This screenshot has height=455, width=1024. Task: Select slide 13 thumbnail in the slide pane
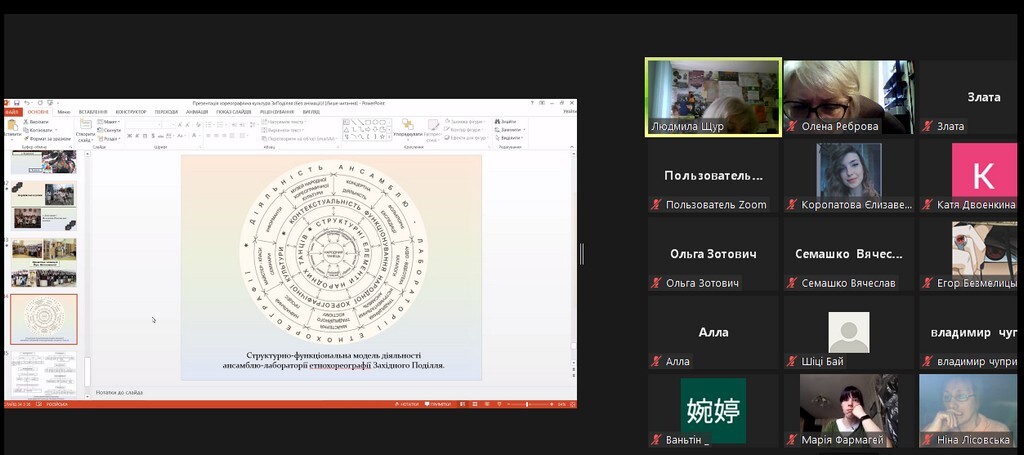[44, 262]
